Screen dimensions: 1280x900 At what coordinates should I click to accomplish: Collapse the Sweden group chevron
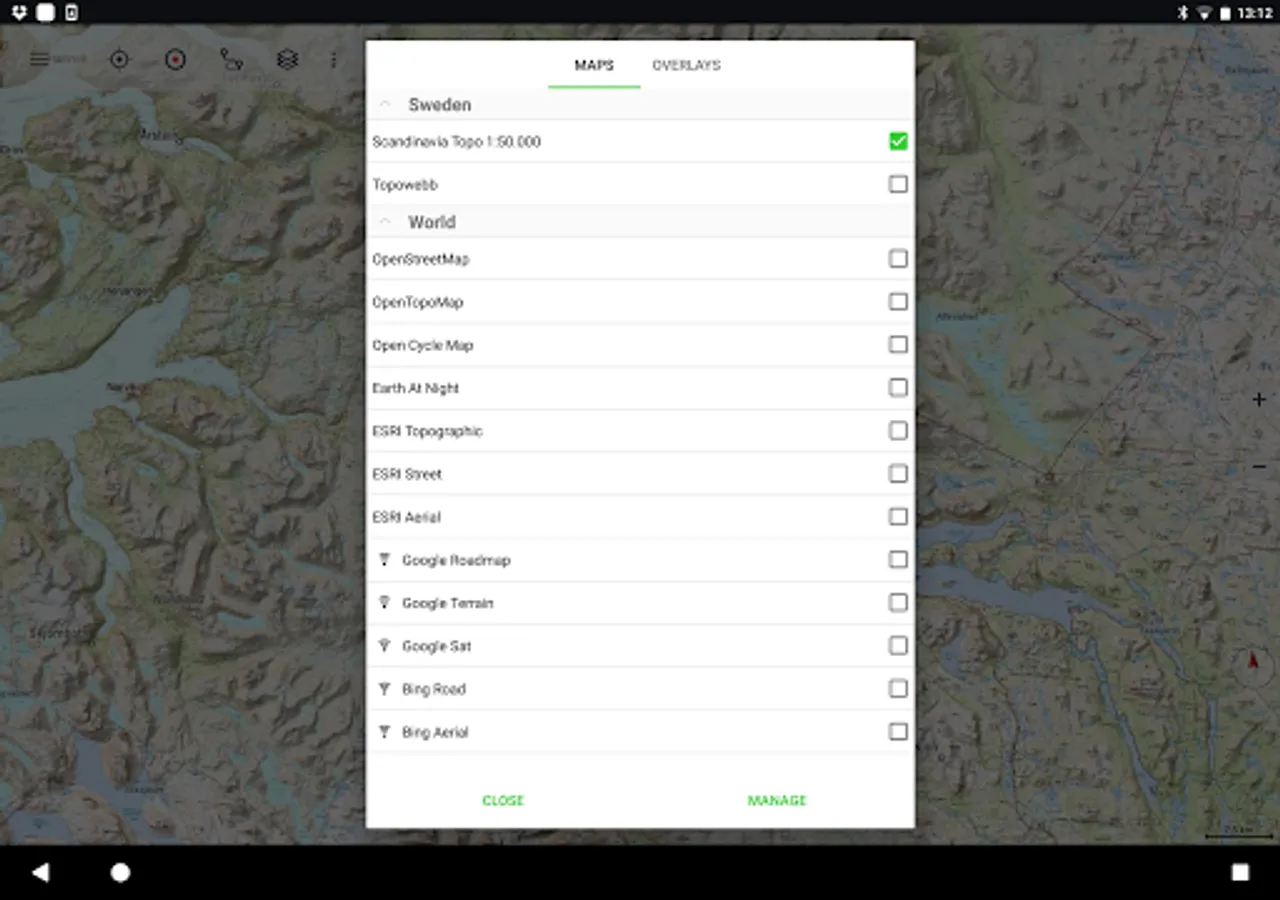tap(385, 105)
